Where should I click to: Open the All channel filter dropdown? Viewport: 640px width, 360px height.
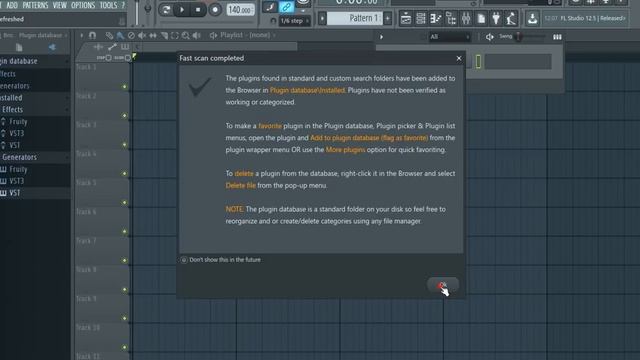450,37
